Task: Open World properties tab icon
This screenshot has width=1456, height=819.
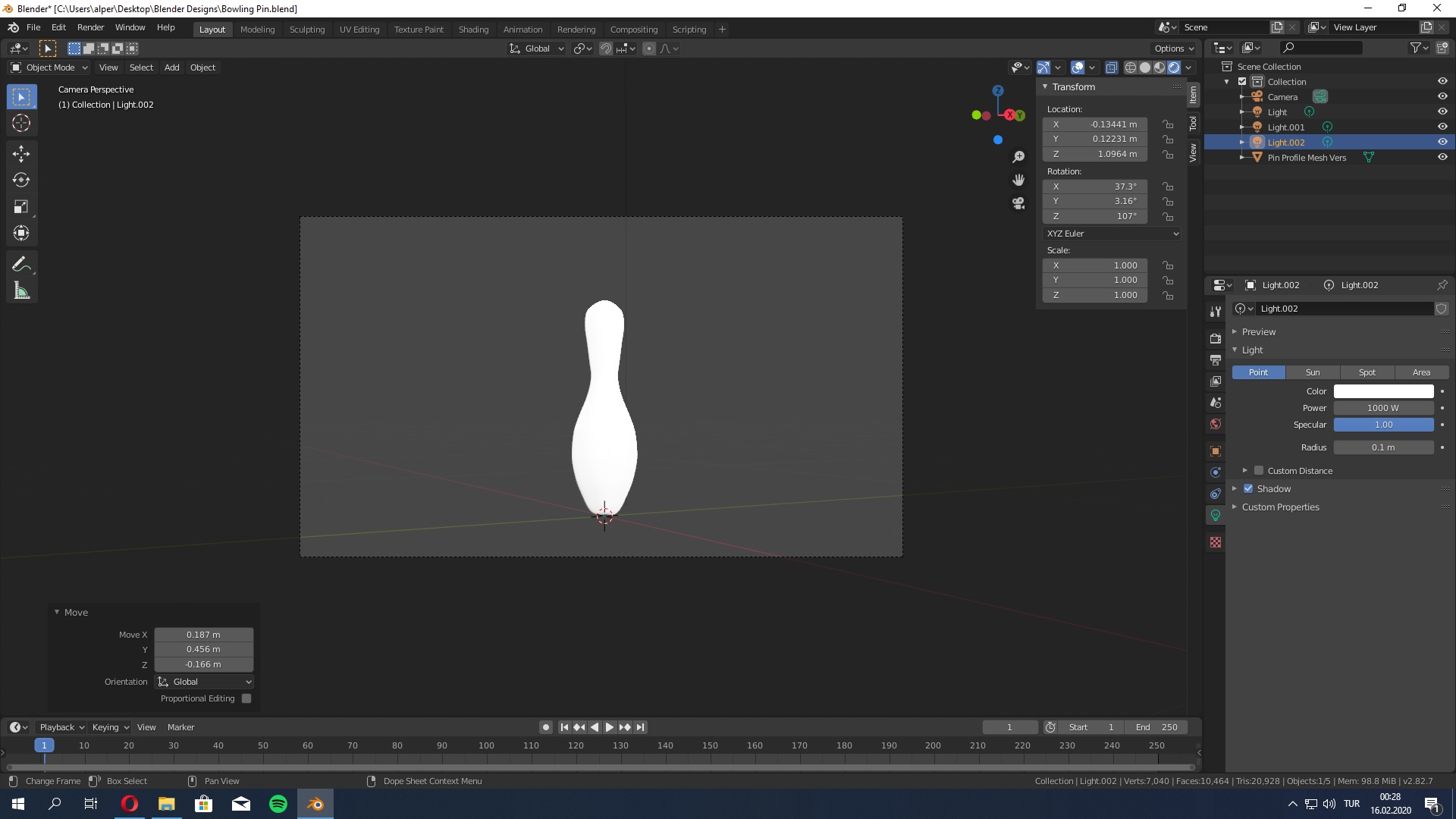Action: click(x=1216, y=424)
